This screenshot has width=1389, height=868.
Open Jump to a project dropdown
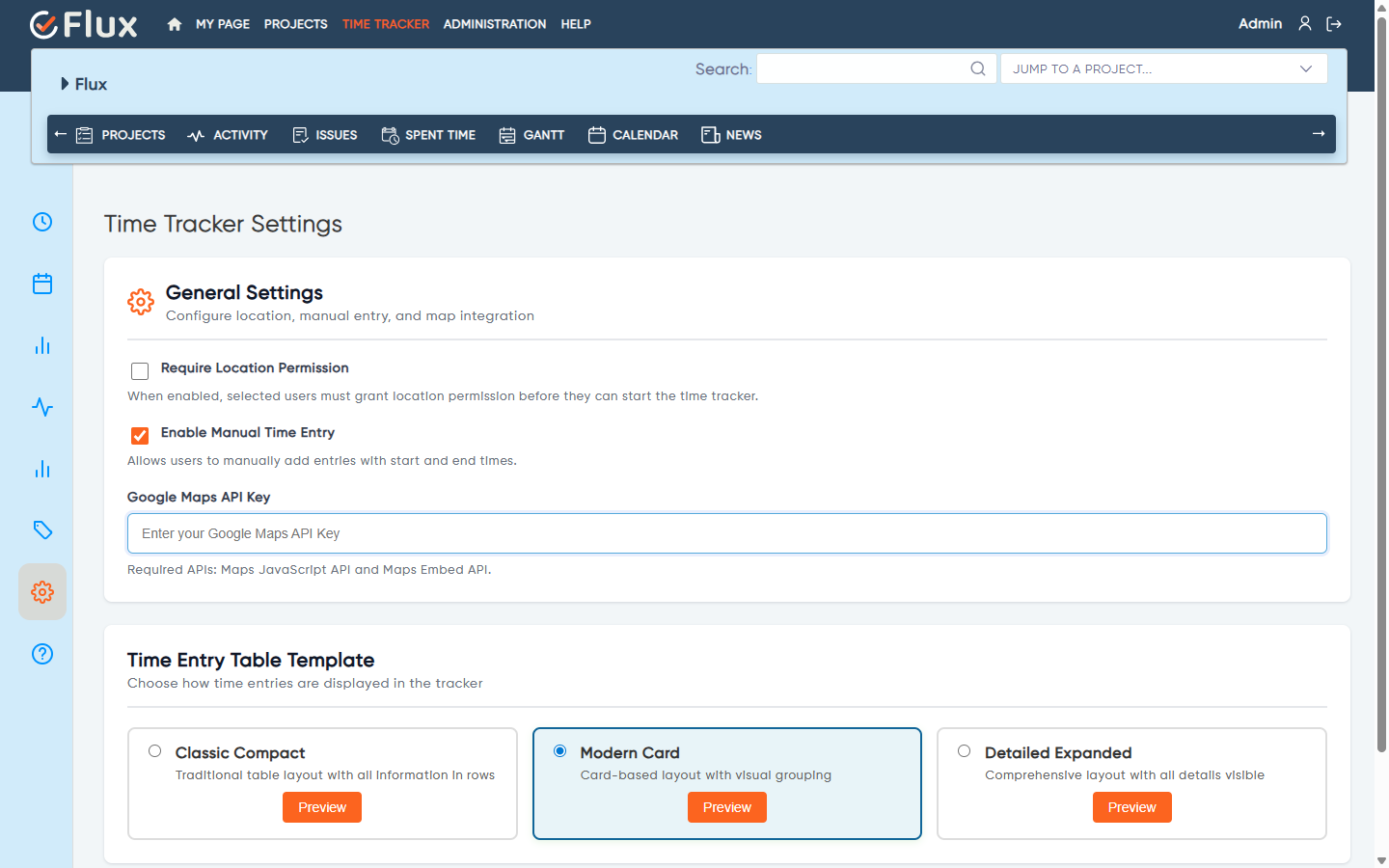tap(1164, 68)
